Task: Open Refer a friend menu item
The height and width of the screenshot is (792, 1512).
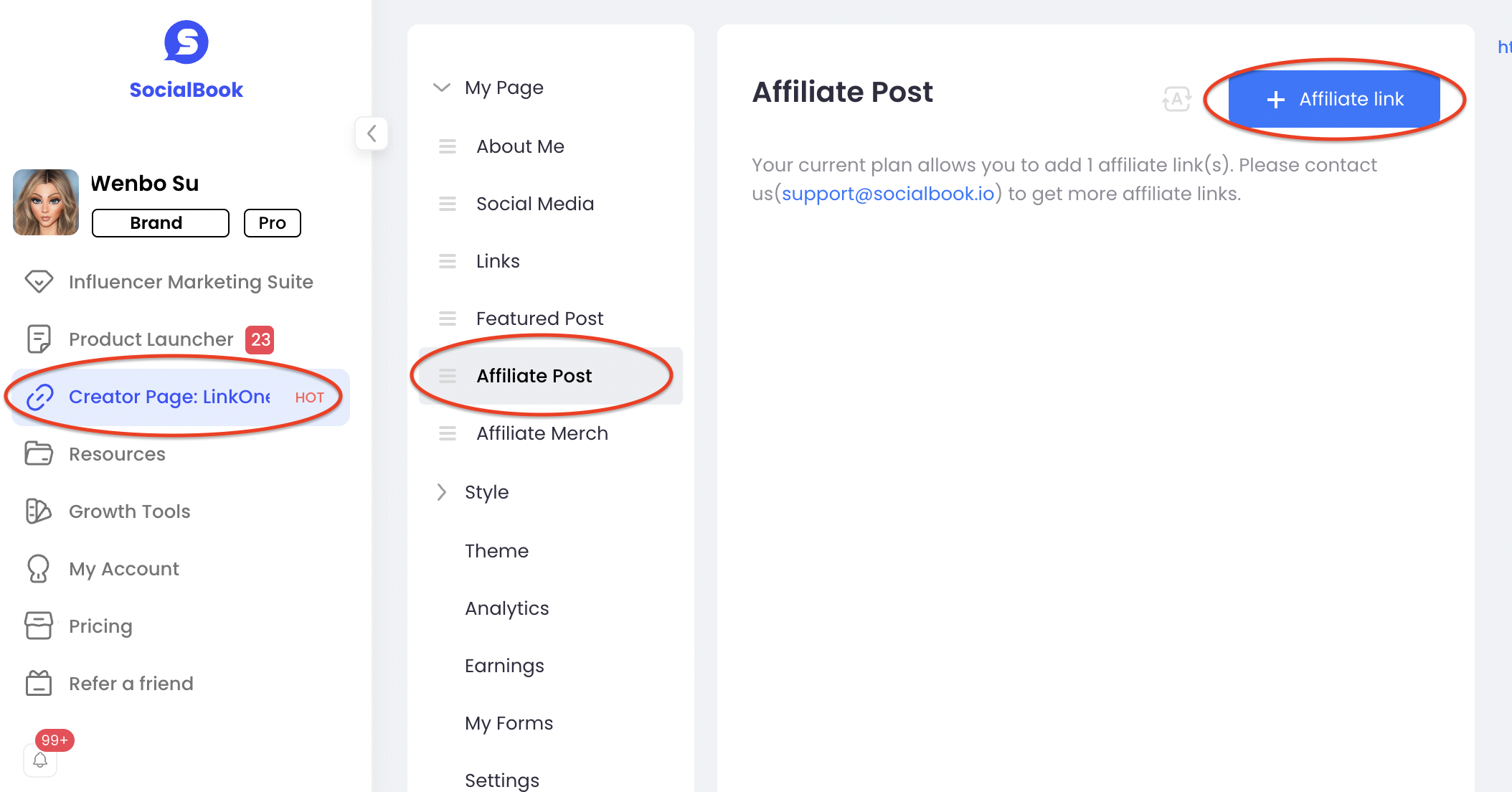Action: click(181, 684)
